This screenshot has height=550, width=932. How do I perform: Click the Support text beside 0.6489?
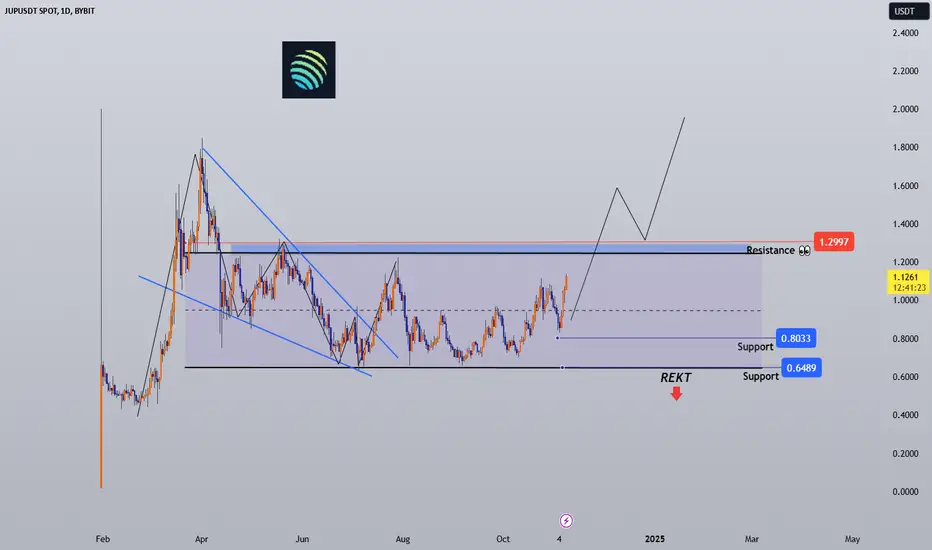point(761,376)
